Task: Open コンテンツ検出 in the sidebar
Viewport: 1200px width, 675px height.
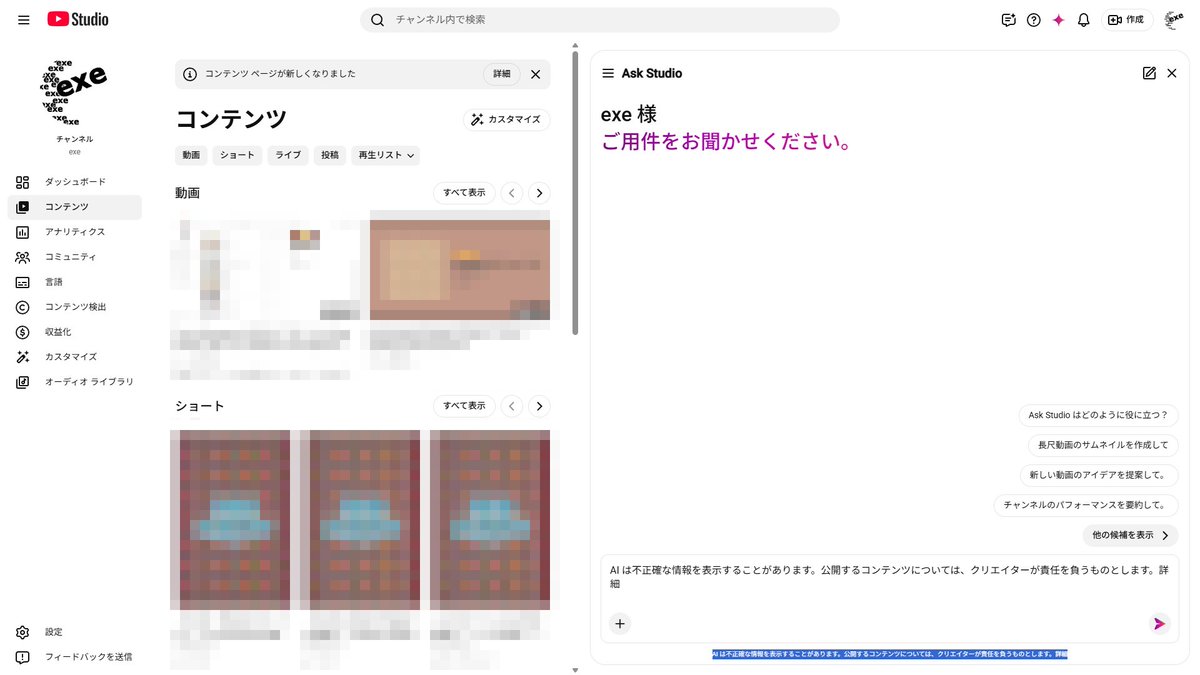Action: (x=75, y=307)
